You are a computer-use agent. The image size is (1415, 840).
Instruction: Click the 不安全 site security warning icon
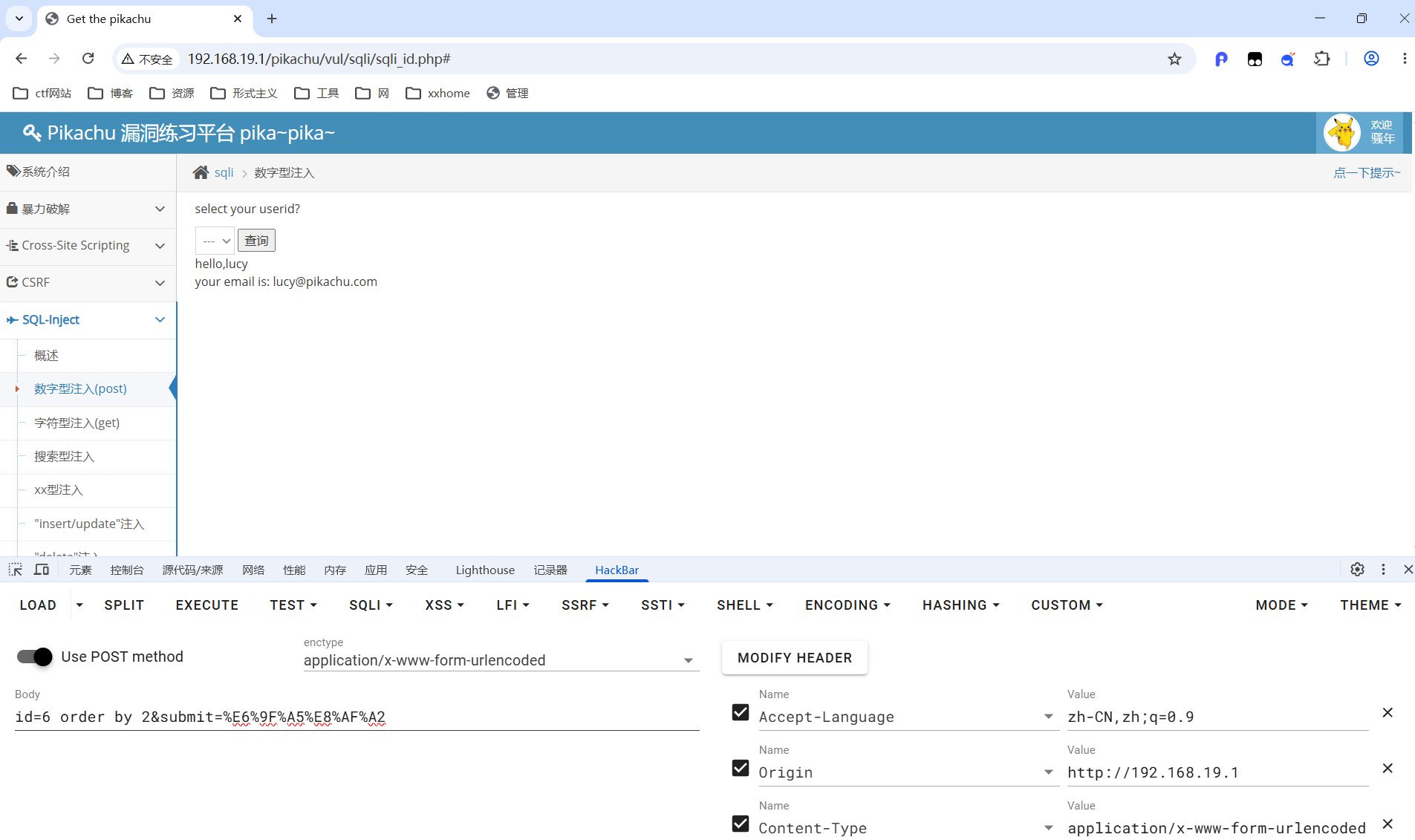click(x=148, y=59)
